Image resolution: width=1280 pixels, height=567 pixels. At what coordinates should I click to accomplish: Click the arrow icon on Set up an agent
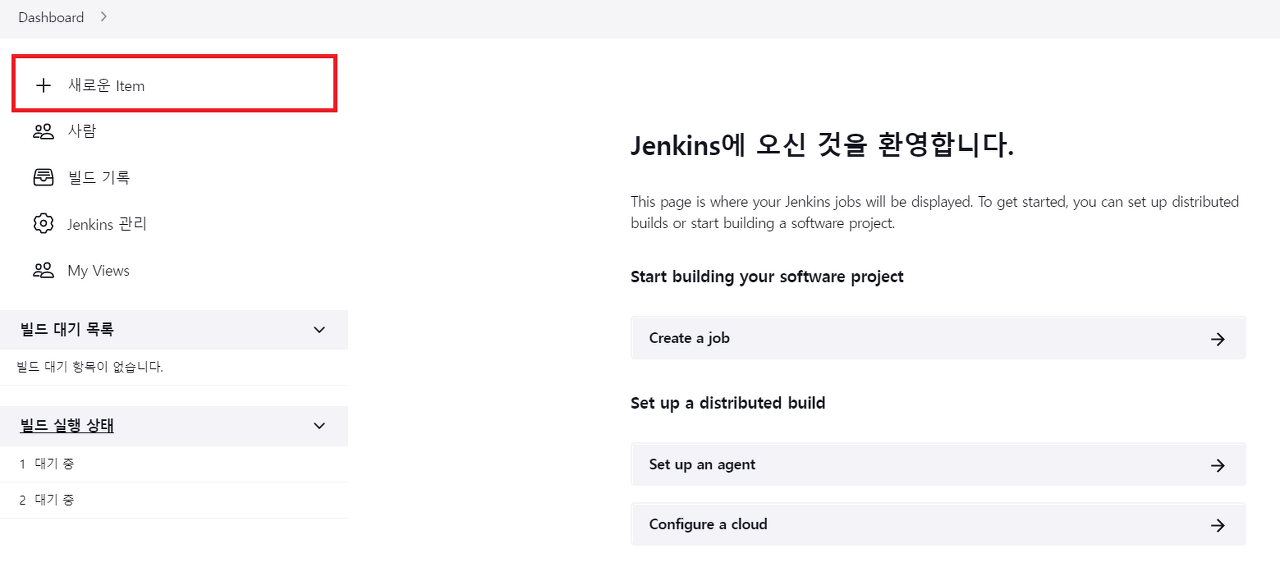click(x=1217, y=465)
